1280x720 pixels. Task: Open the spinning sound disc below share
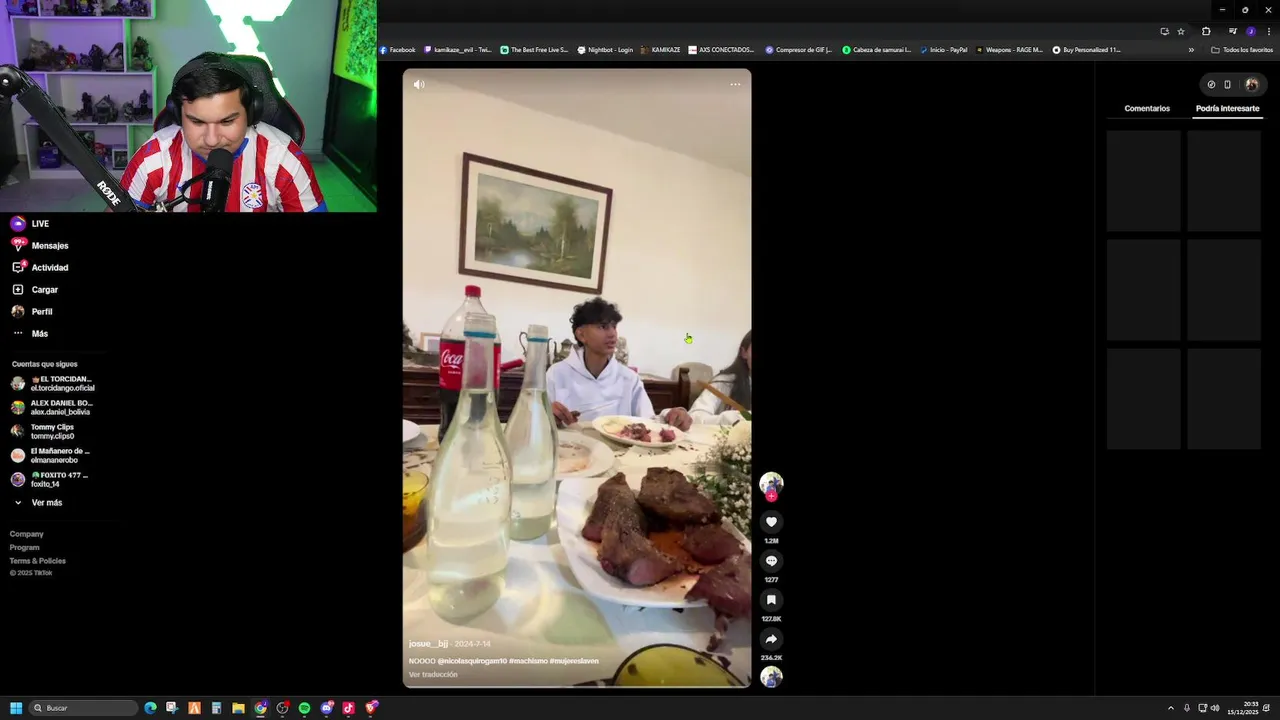coord(771,677)
